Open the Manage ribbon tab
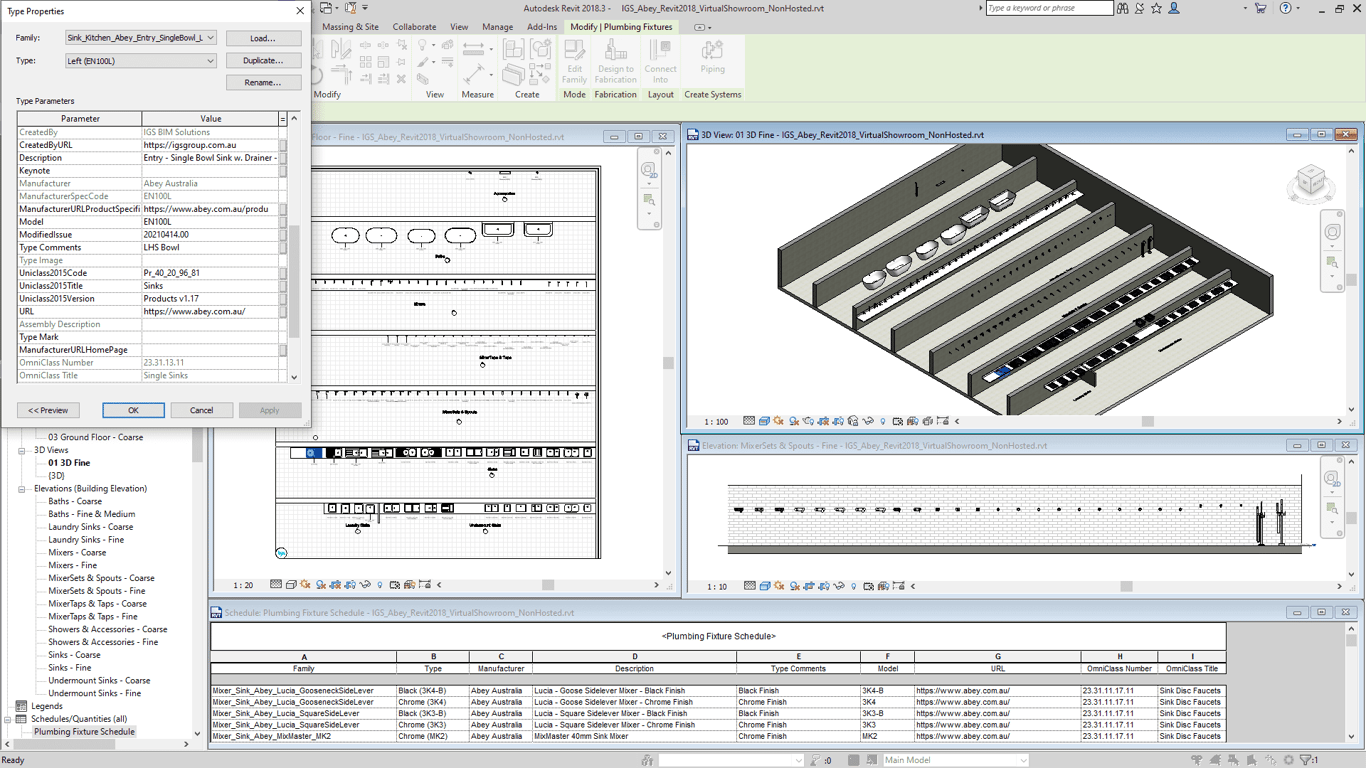 pos(497,27)
